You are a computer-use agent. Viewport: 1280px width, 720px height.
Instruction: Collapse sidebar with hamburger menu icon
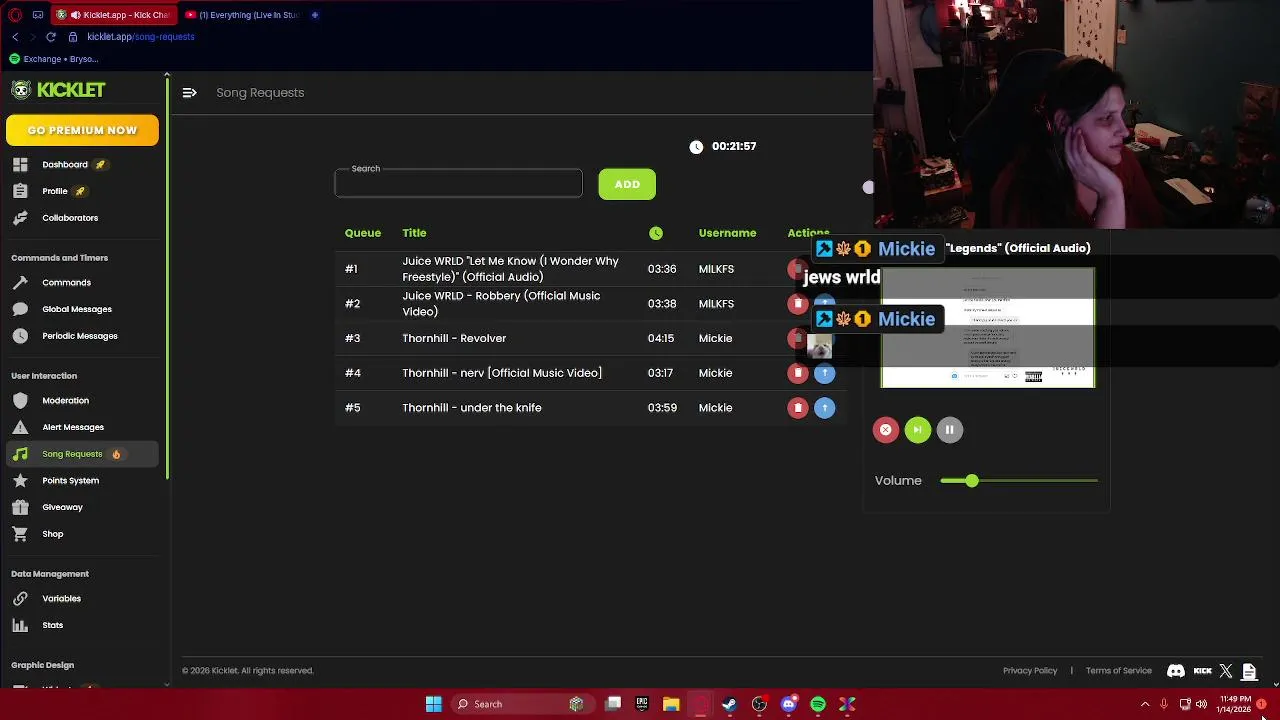189,92
